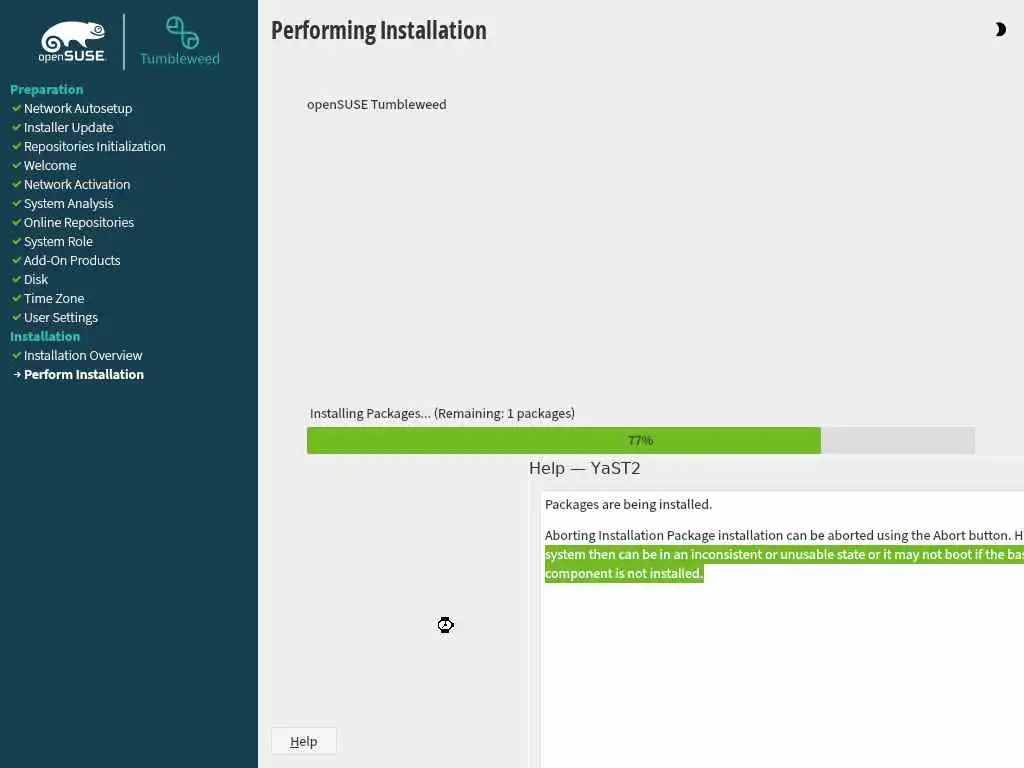Image resolution: width=1024 pixels, height=768 pixels.
Task: Click the openSUSE Tumbleweed product label
Action: [x=377, y=104]
